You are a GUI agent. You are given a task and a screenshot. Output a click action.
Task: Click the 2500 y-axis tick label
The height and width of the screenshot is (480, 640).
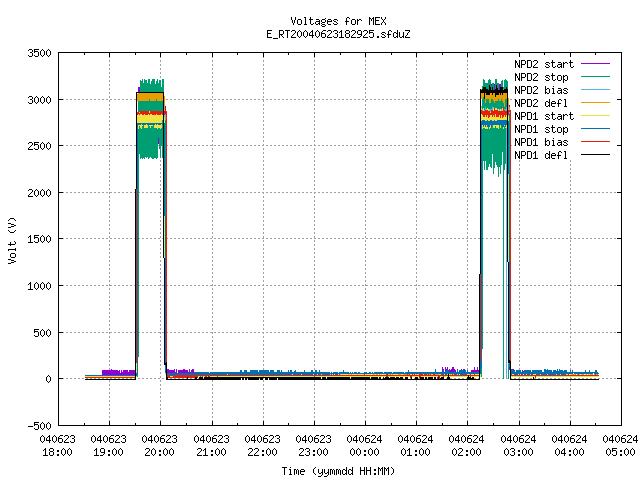click(40, 146)
